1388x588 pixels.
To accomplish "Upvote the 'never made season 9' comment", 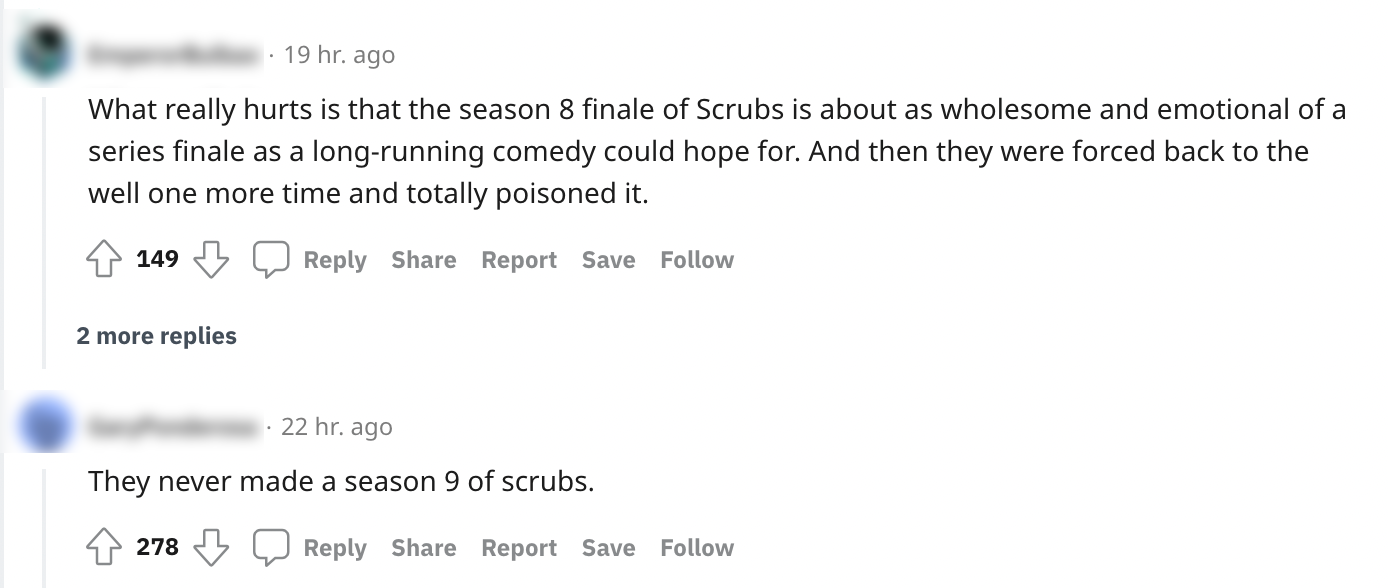I will pyautogui.click(x=104, y=548).
